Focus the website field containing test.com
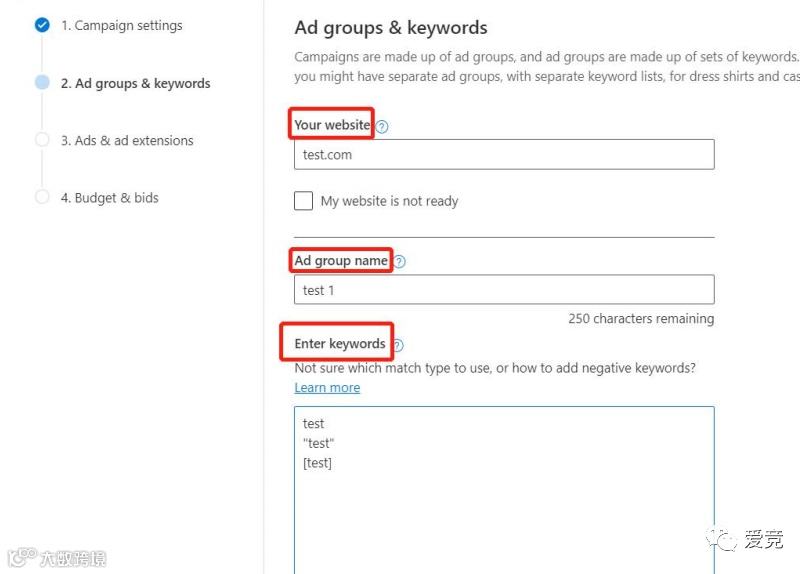 click(504, 155)
